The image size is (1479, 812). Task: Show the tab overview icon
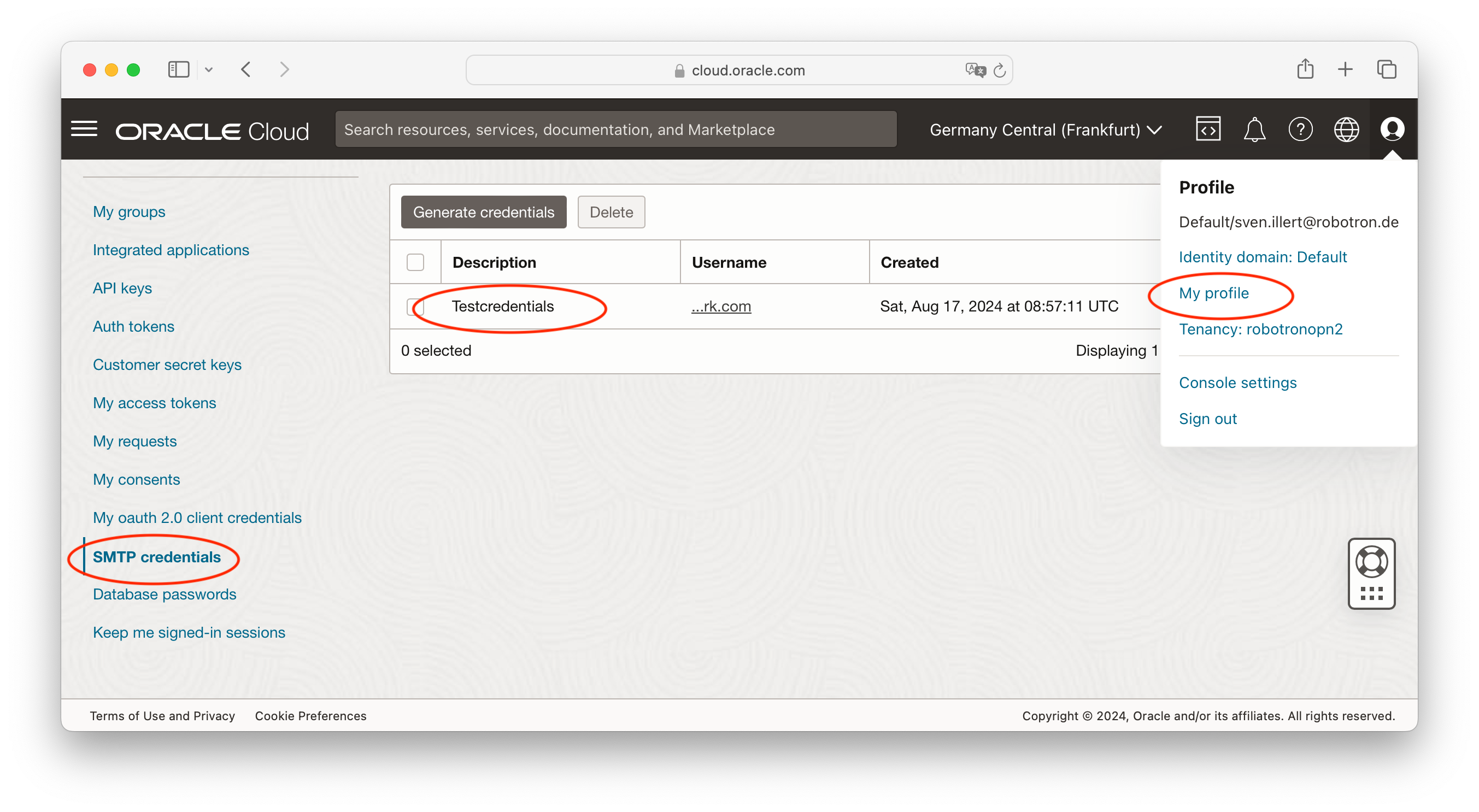1386,69
